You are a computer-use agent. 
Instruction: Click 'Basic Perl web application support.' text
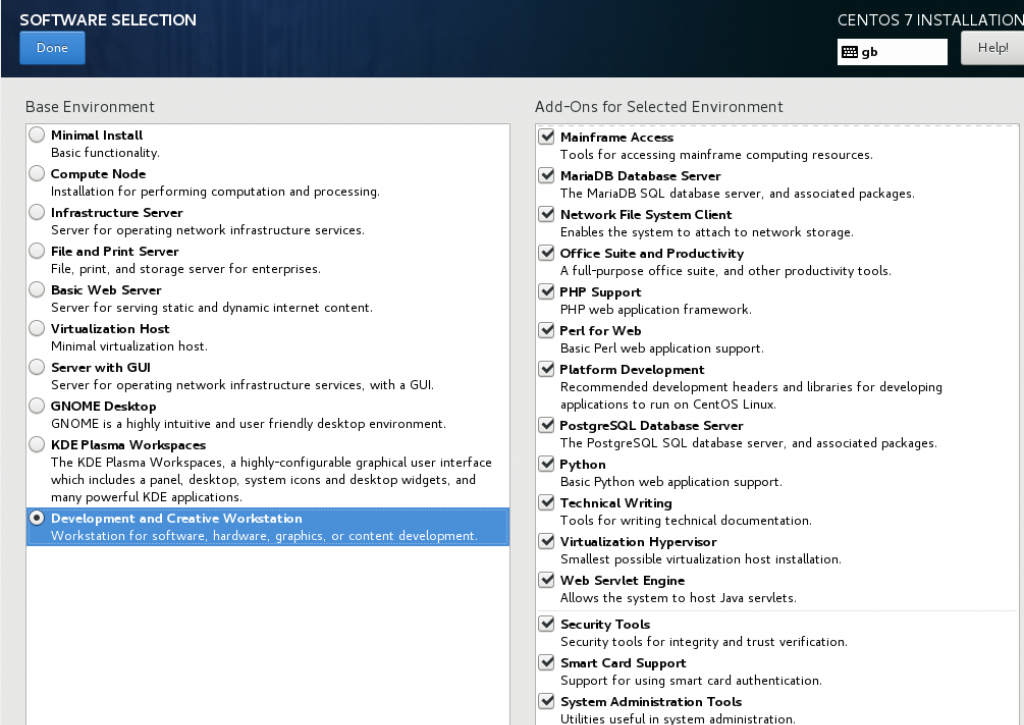662,348
